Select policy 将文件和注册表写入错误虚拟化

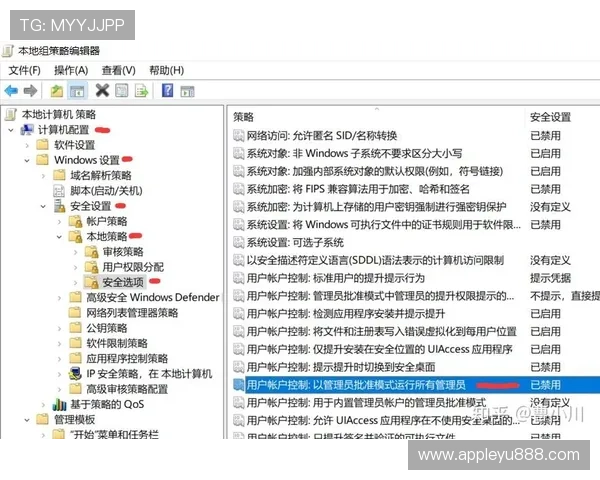click(382, 331)
